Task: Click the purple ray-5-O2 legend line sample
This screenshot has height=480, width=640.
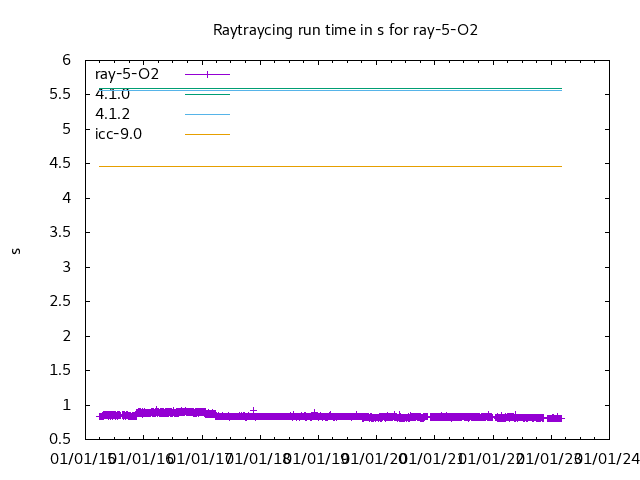Action: (207, 74)
